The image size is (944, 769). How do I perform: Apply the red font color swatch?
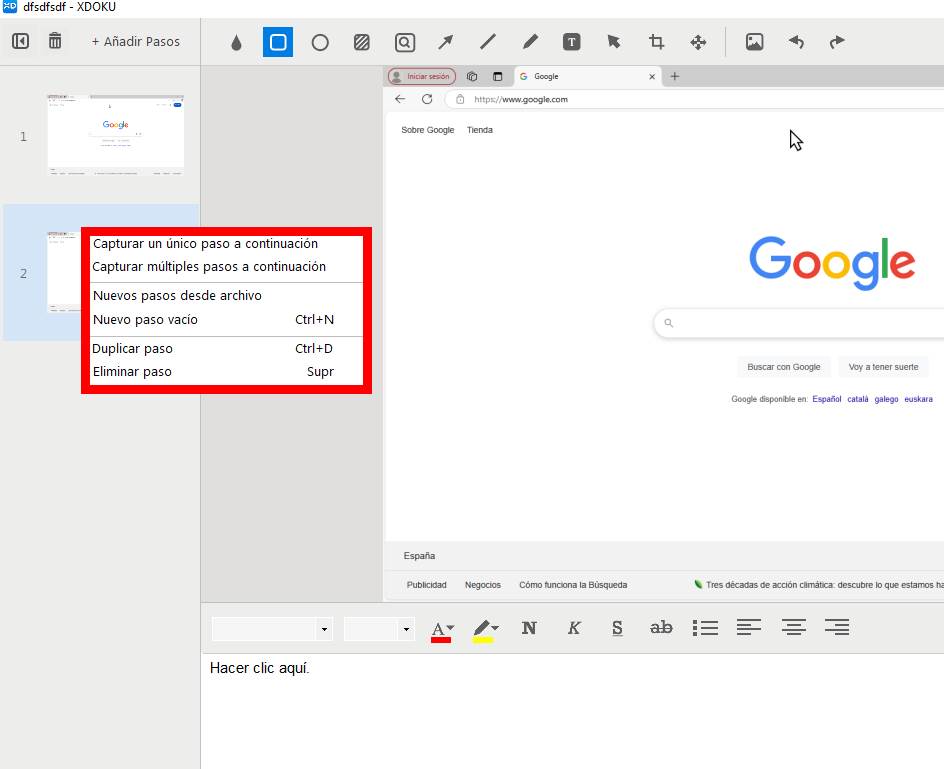(441, 640)
